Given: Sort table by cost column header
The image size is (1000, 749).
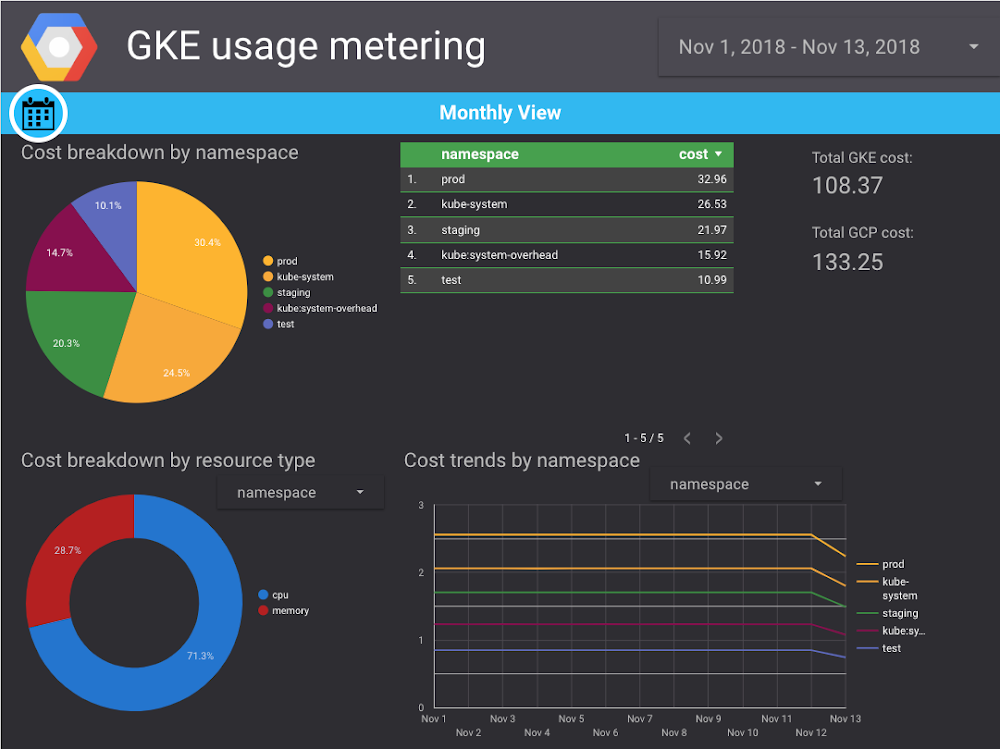Looking at the screenshot, I should coord(693,154).
